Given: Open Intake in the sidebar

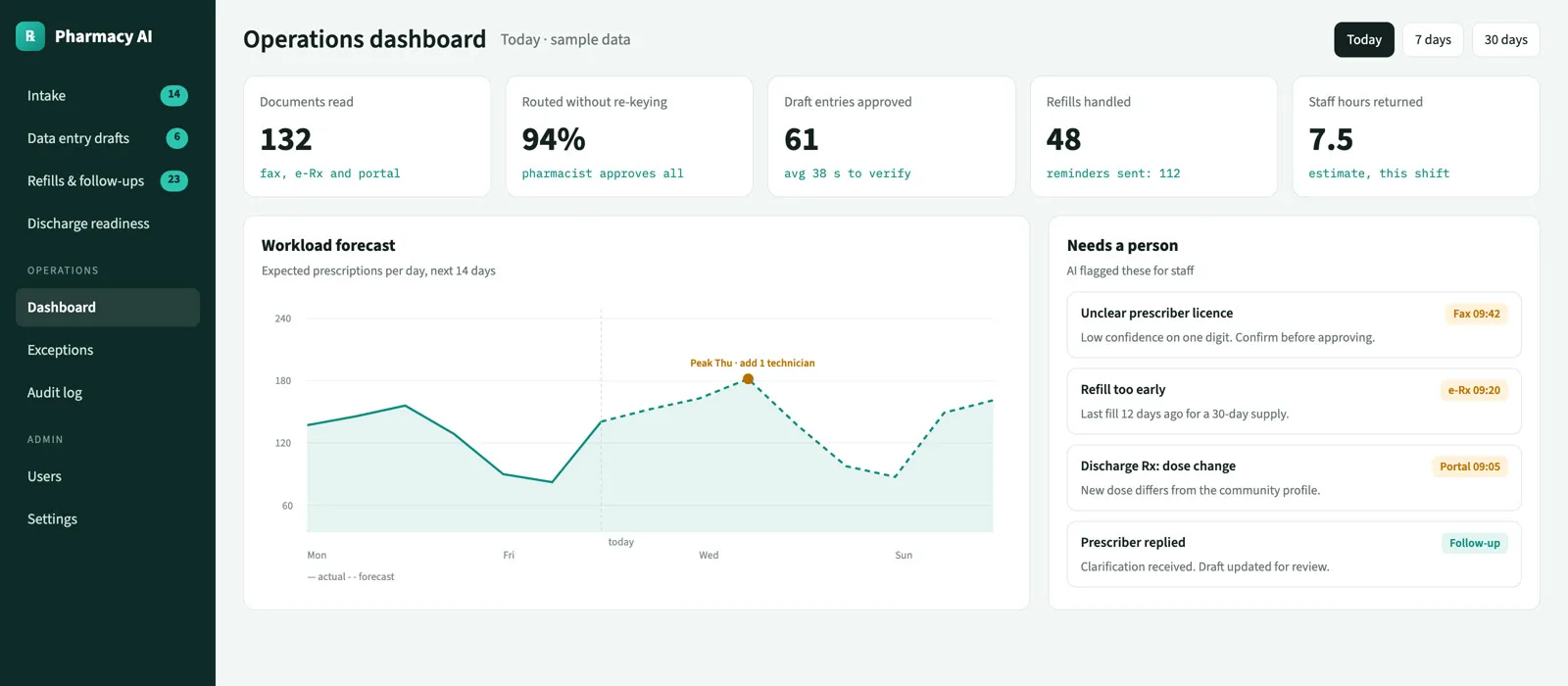Looking at the screenshot, I should click(x=108, y=95).
